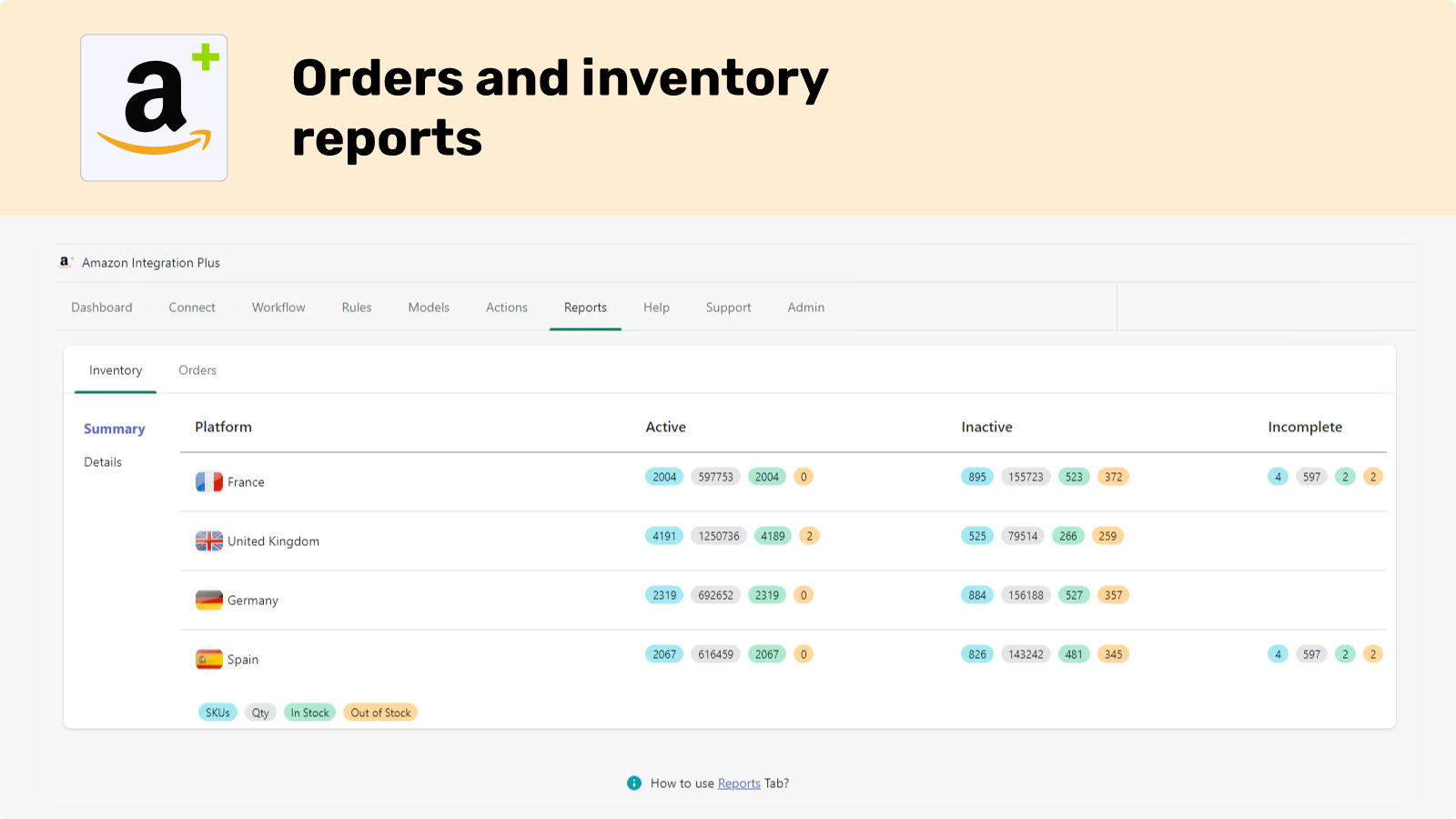Click the Inactive column header
The height and width of the screenshot is (819, 1456).
pyautogui.click(x=986, y=427)
